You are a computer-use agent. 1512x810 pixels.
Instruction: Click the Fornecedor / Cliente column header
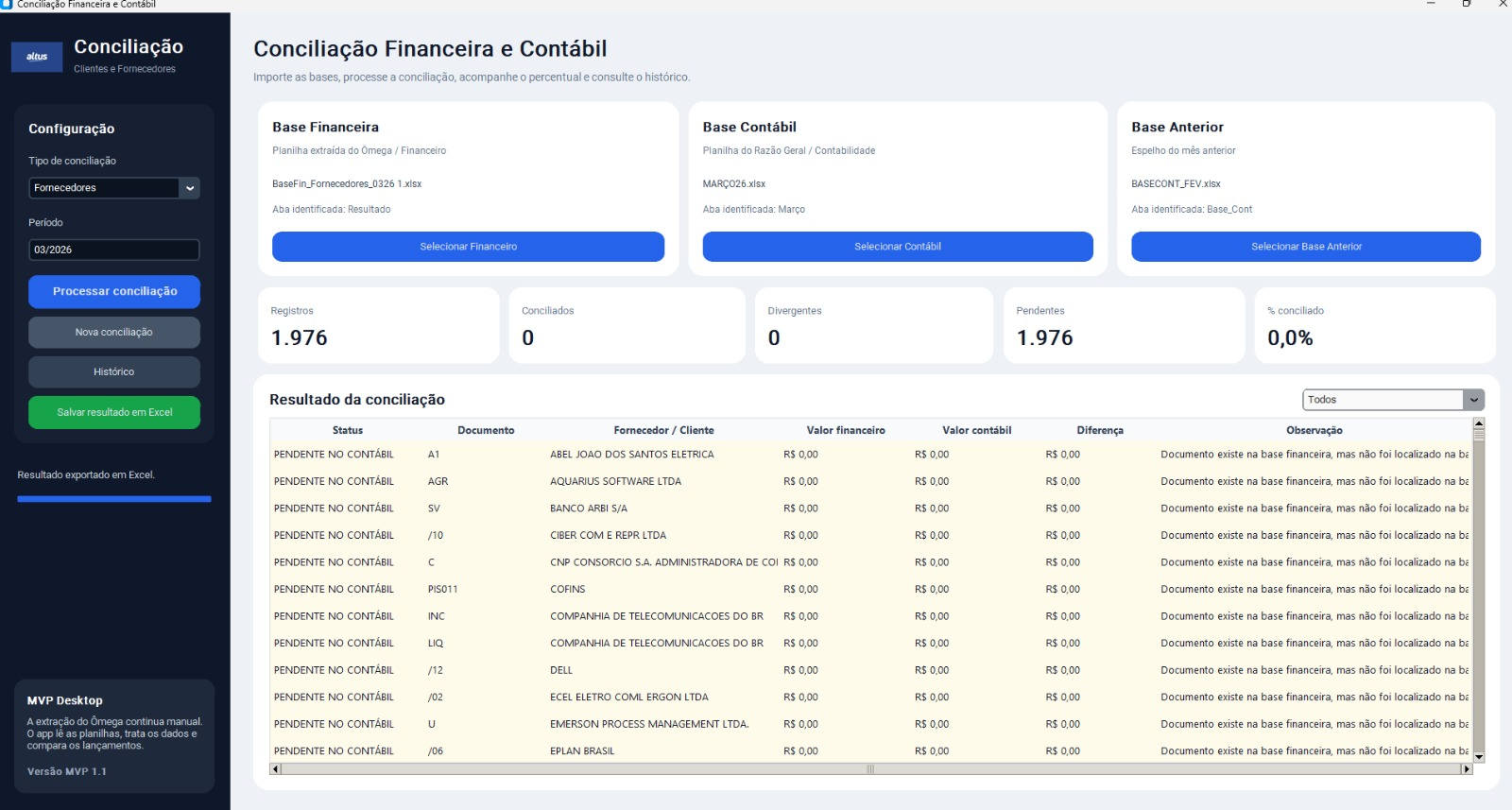pos(663,430)
